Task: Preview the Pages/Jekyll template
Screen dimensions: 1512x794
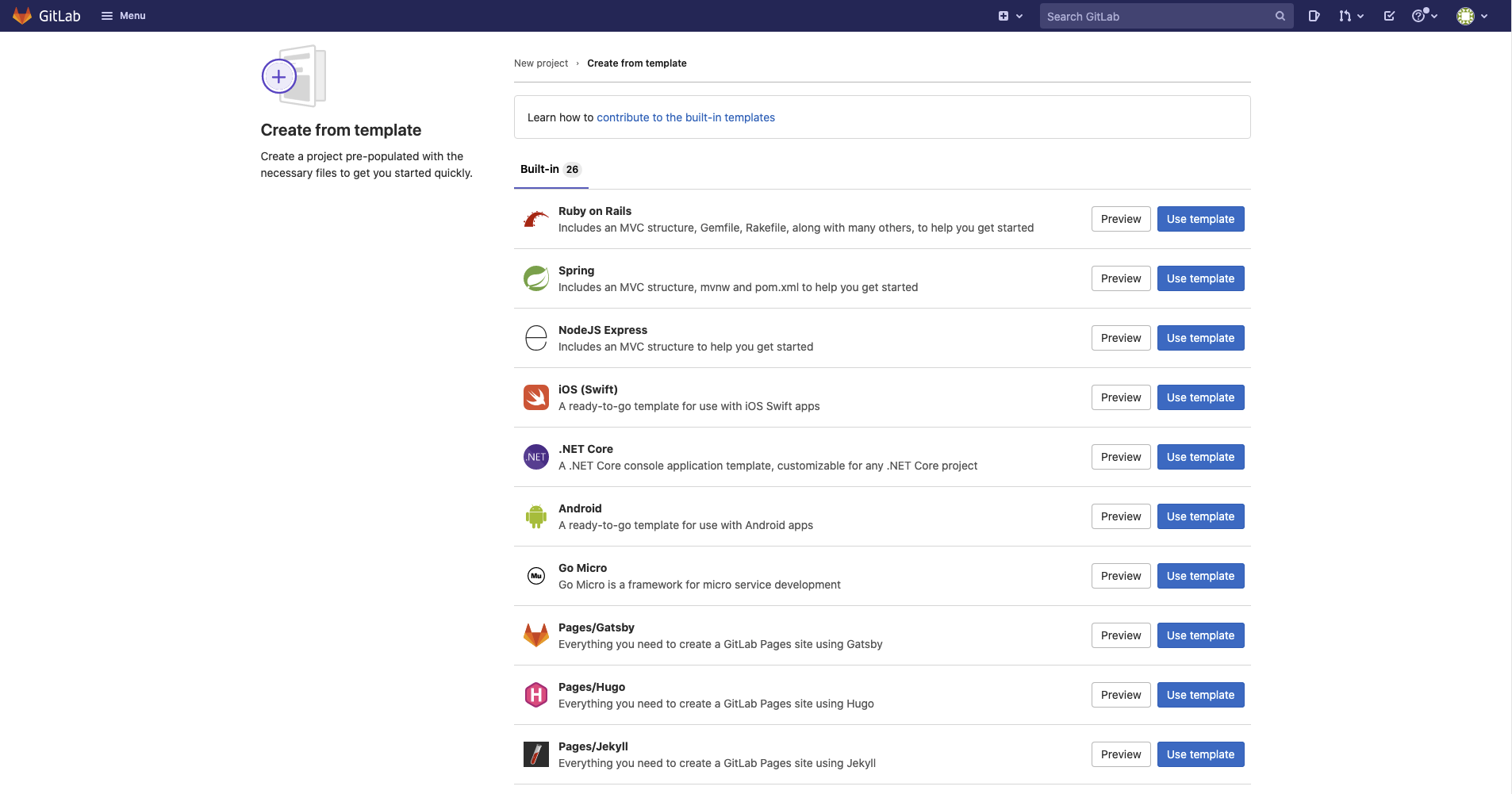Action: [1121, 754]
